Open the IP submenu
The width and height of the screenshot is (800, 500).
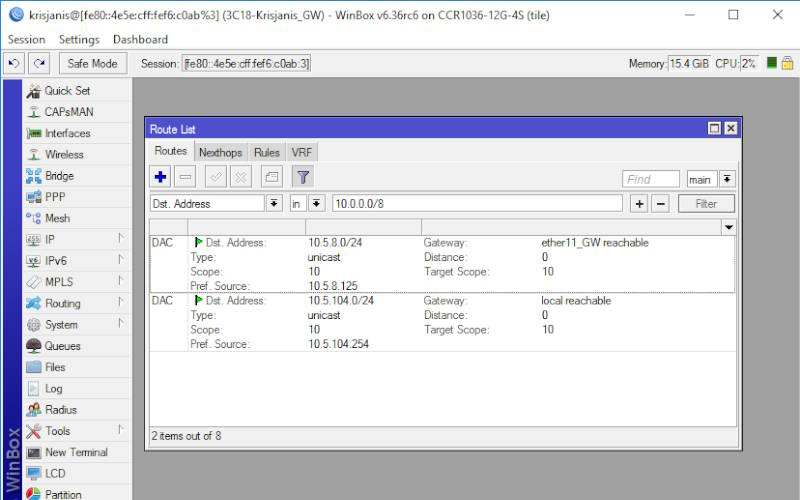pos(78,240)
